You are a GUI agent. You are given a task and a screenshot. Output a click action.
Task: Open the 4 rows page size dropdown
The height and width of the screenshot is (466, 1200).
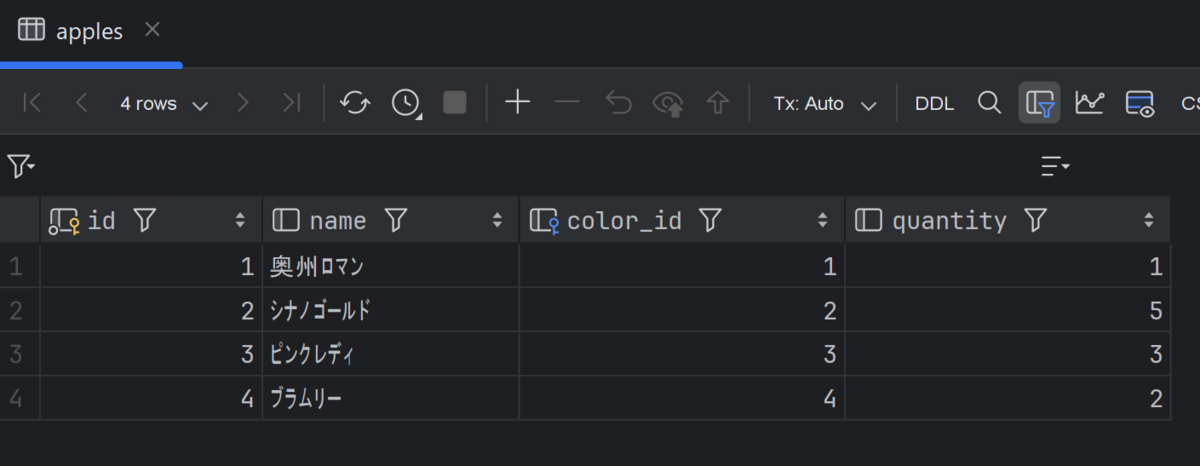164,103
